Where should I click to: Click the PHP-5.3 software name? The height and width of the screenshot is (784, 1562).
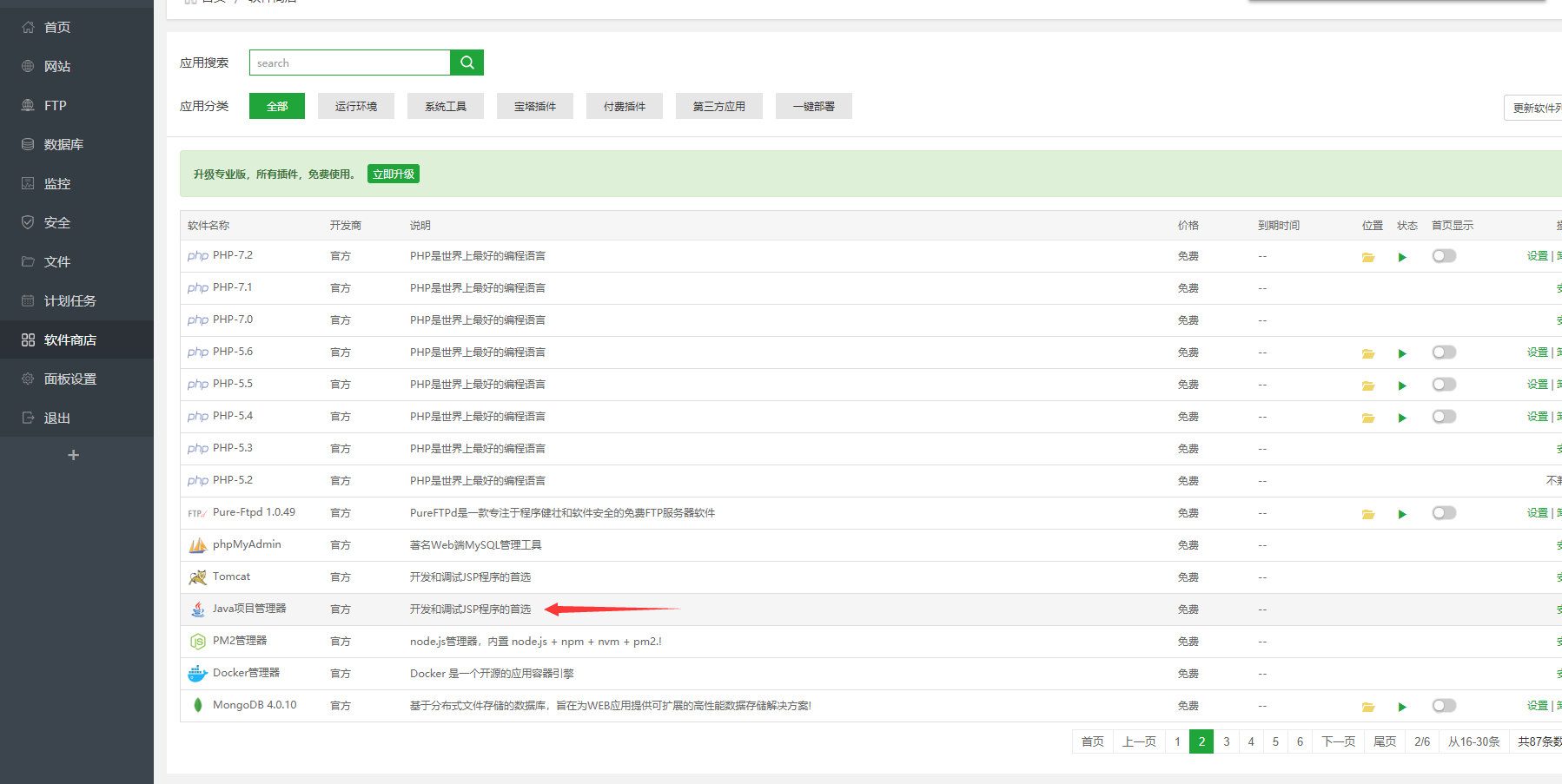click(233, 448)
